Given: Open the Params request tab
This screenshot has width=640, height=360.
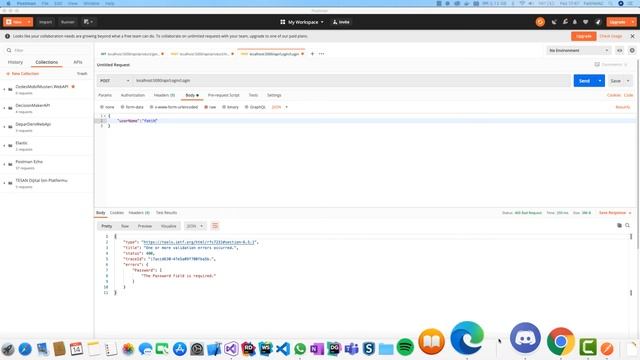Looking at the screenshot, I should (x=105, y=95).
